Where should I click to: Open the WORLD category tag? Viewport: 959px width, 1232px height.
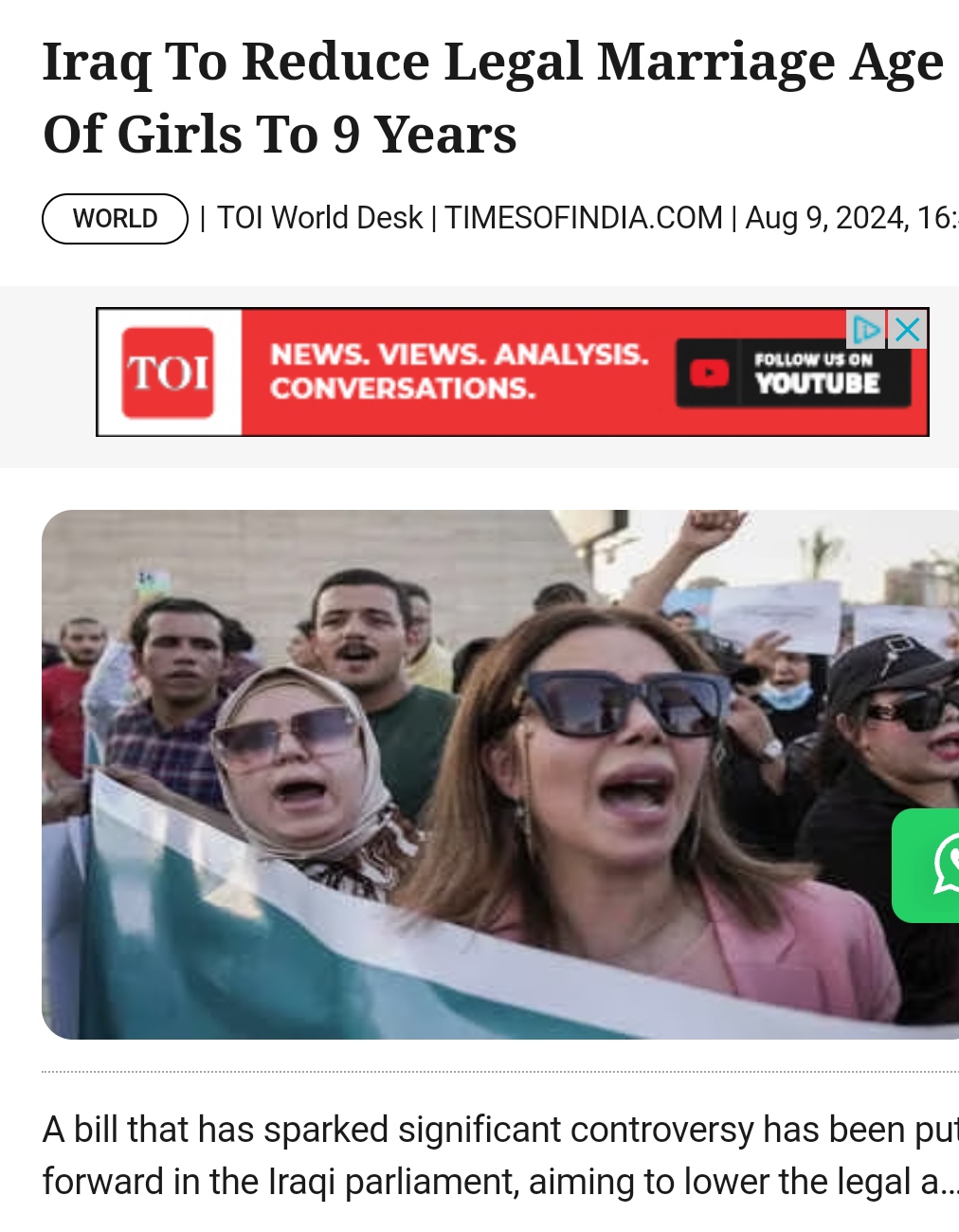pyautogui.click(x=116, y=219)
